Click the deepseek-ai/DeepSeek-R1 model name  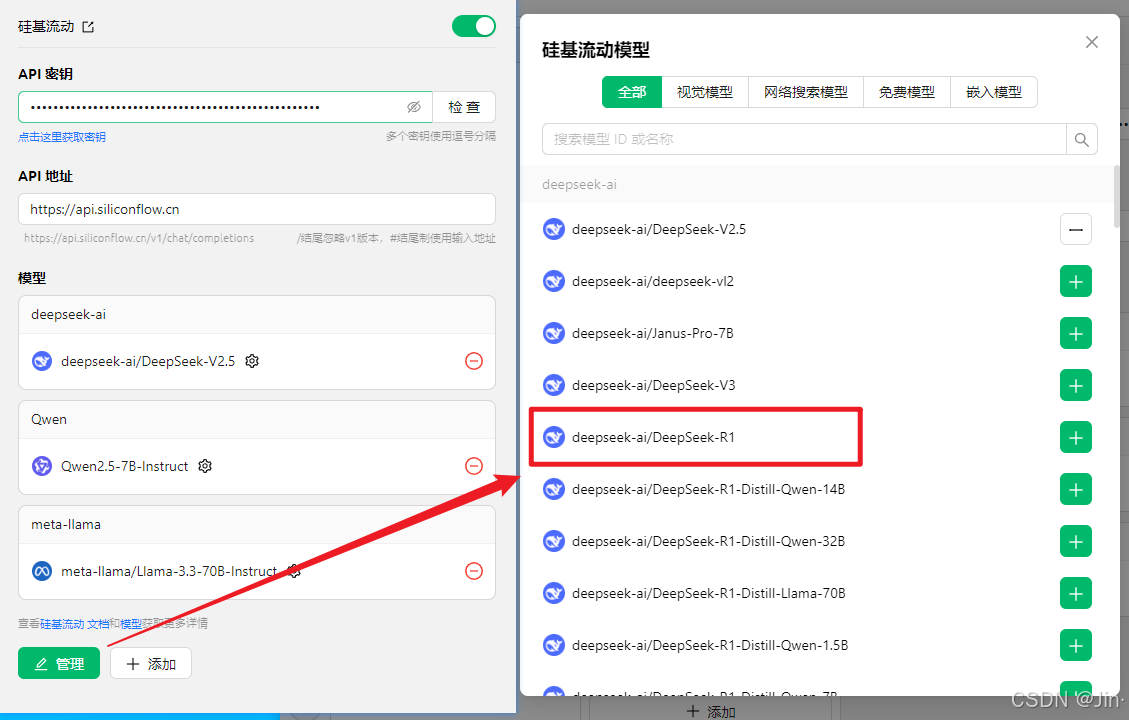pos(653,438)
